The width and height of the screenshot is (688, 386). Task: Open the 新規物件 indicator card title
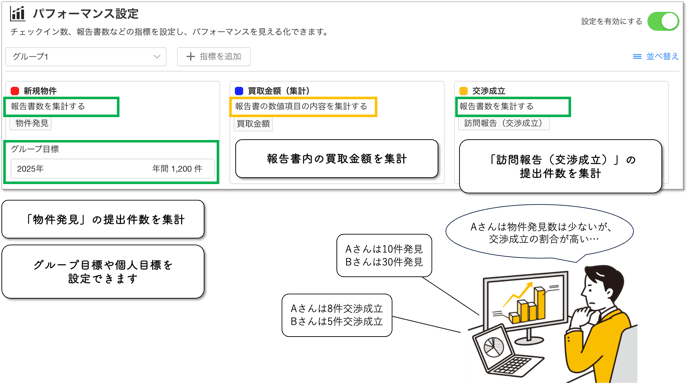click(40, 91)
